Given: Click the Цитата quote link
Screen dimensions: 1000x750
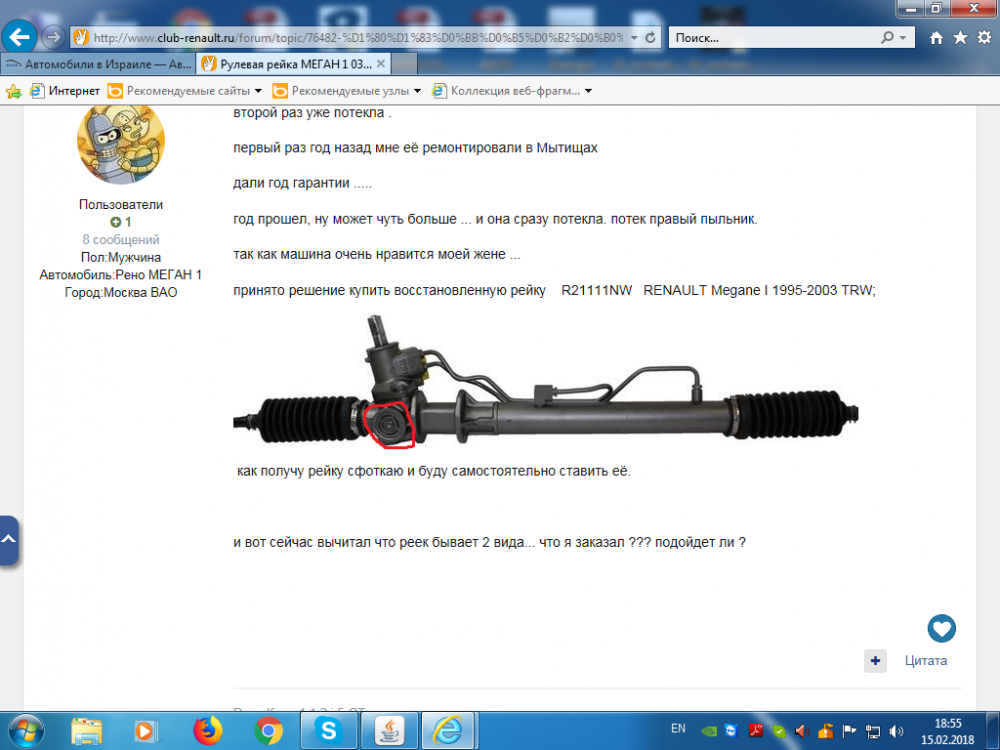Looking at the screenshot, I should click(x=925, y=661).
